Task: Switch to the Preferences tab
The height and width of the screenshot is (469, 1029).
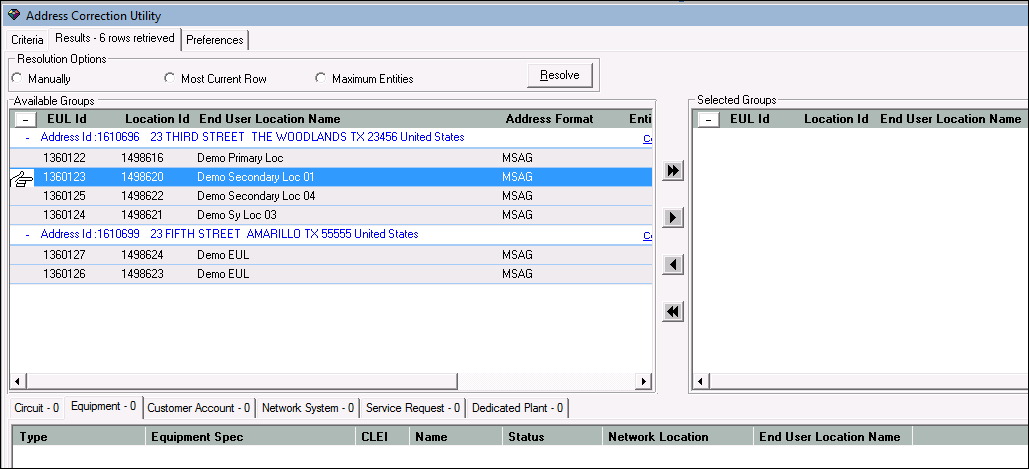Action: 215,40
